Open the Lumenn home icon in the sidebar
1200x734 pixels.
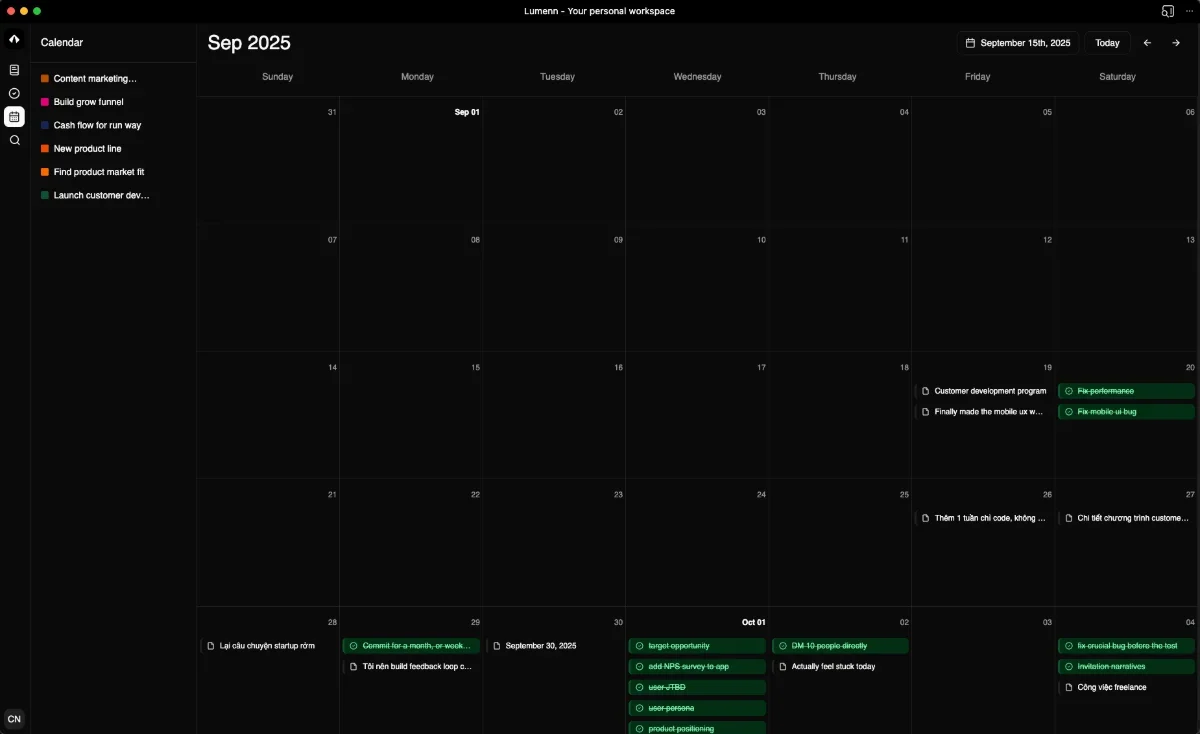(13, 38)
